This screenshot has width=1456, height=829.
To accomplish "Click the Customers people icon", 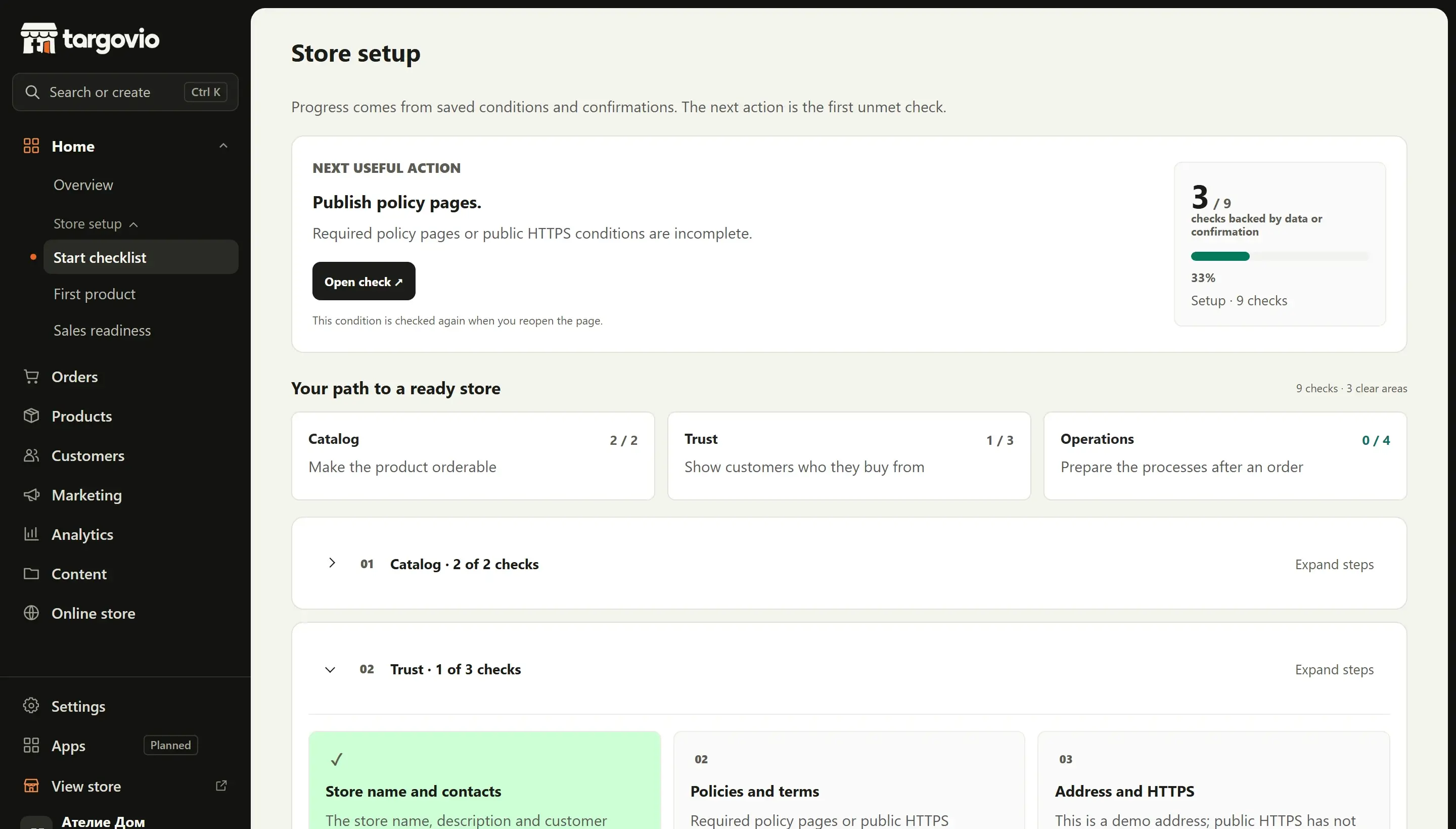I will [31, 455].
